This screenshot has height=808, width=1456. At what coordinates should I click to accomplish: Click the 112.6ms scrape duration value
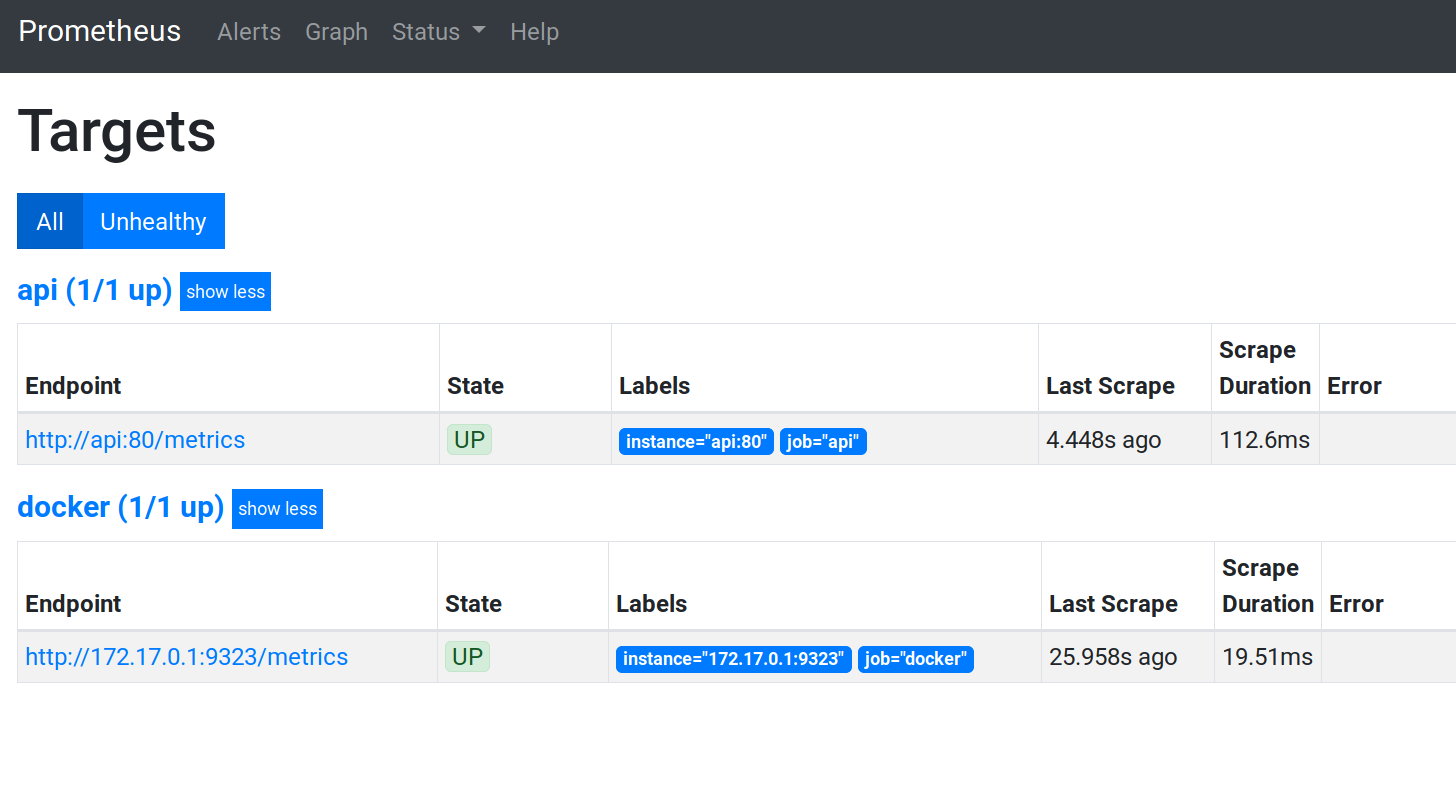click(1264, 440)
